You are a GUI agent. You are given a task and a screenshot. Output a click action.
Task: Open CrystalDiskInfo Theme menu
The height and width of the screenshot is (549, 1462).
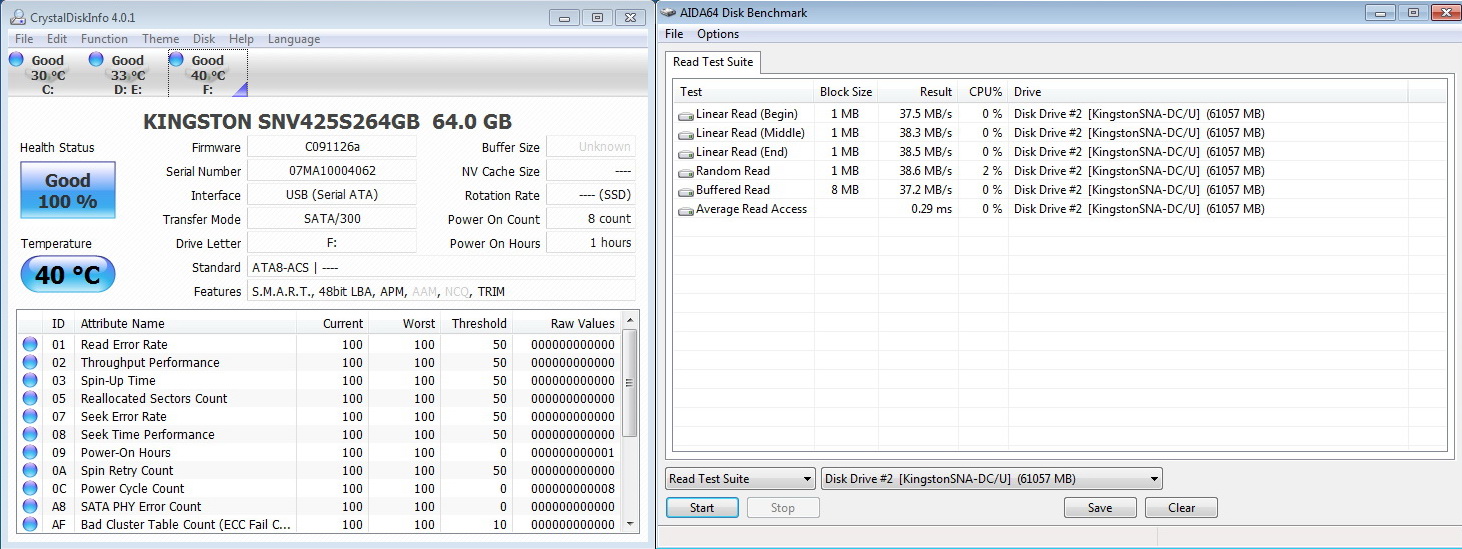[x=160, y=39]
